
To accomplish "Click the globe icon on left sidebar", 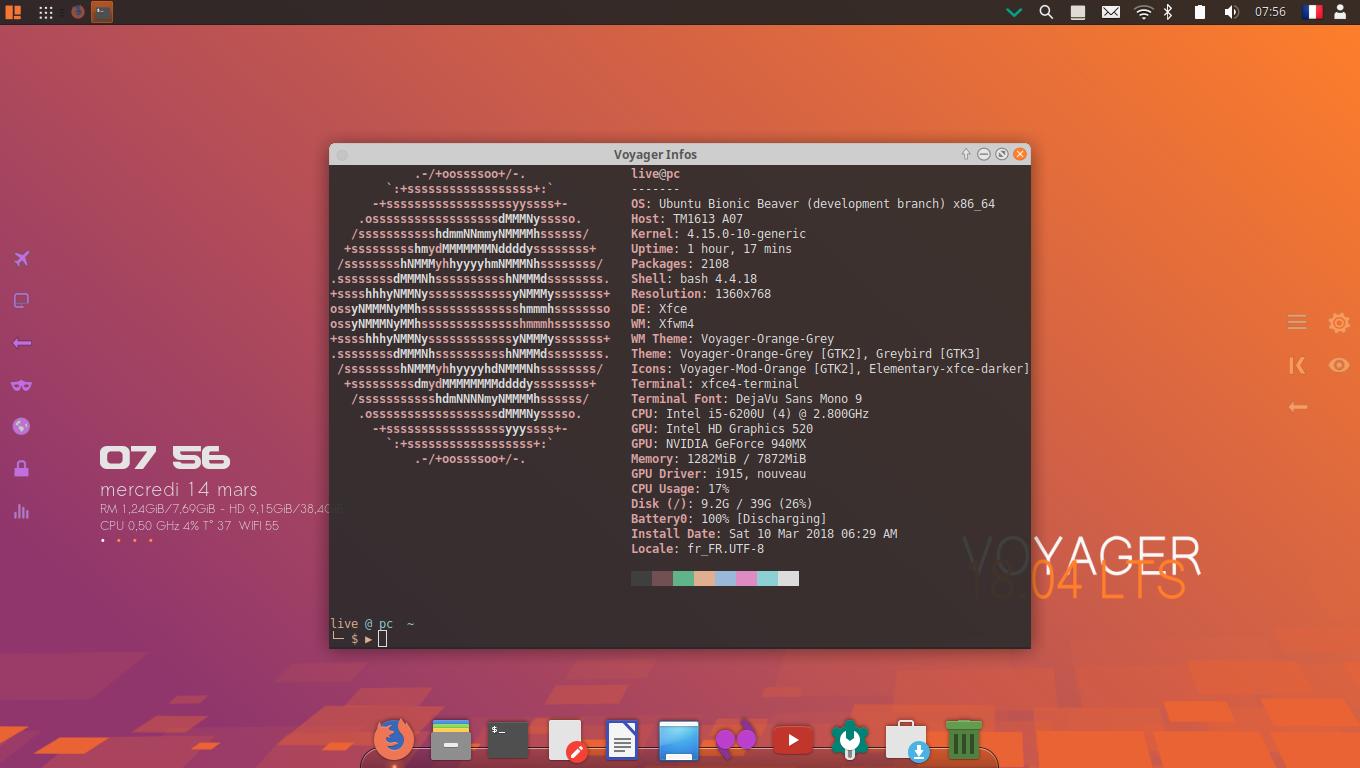I will pyautogui.click(x=21, y=427).
